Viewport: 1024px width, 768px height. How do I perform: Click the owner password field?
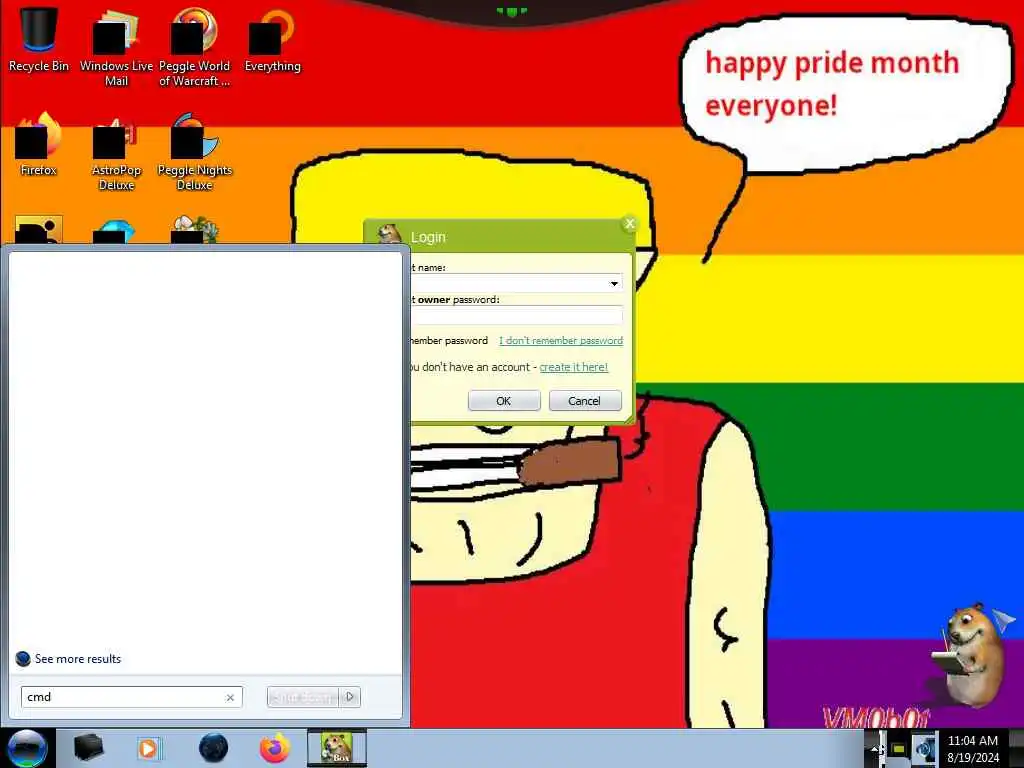[516, 315]
